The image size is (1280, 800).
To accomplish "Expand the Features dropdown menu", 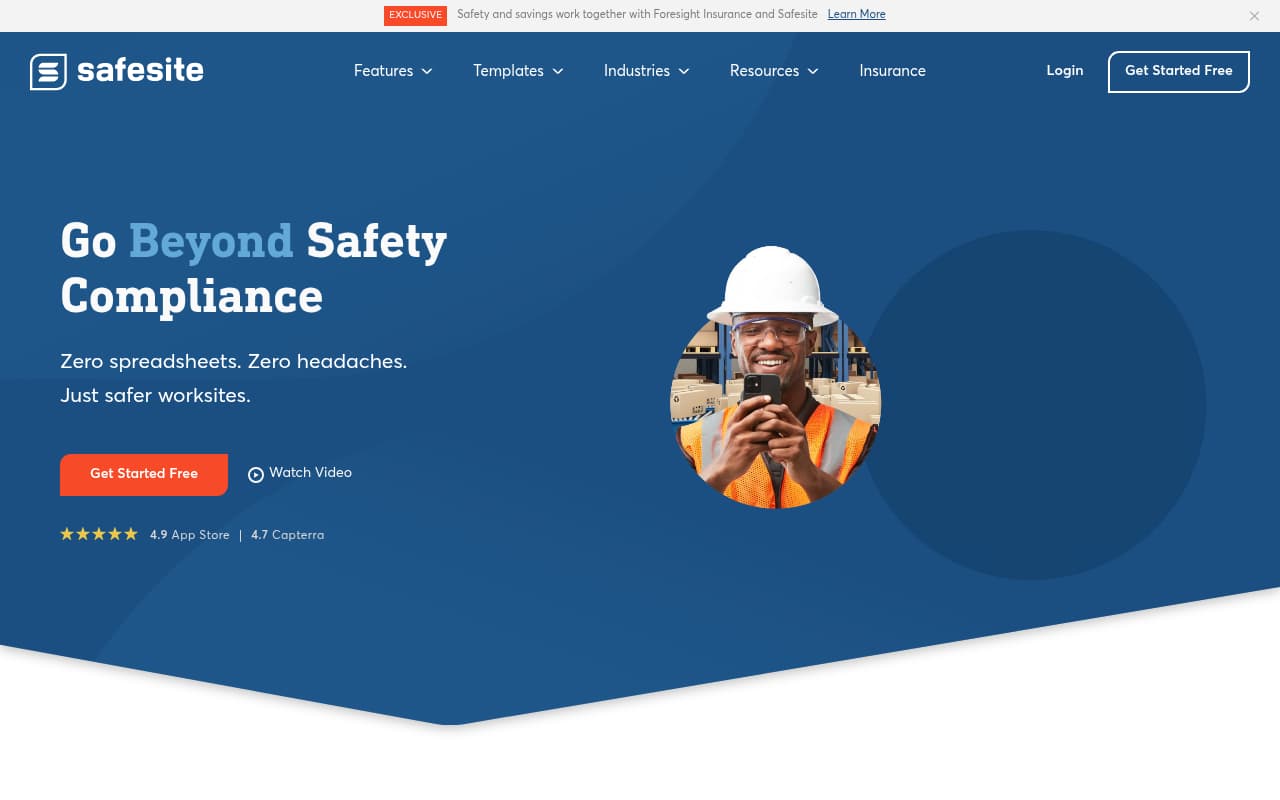I will (393, 71).
